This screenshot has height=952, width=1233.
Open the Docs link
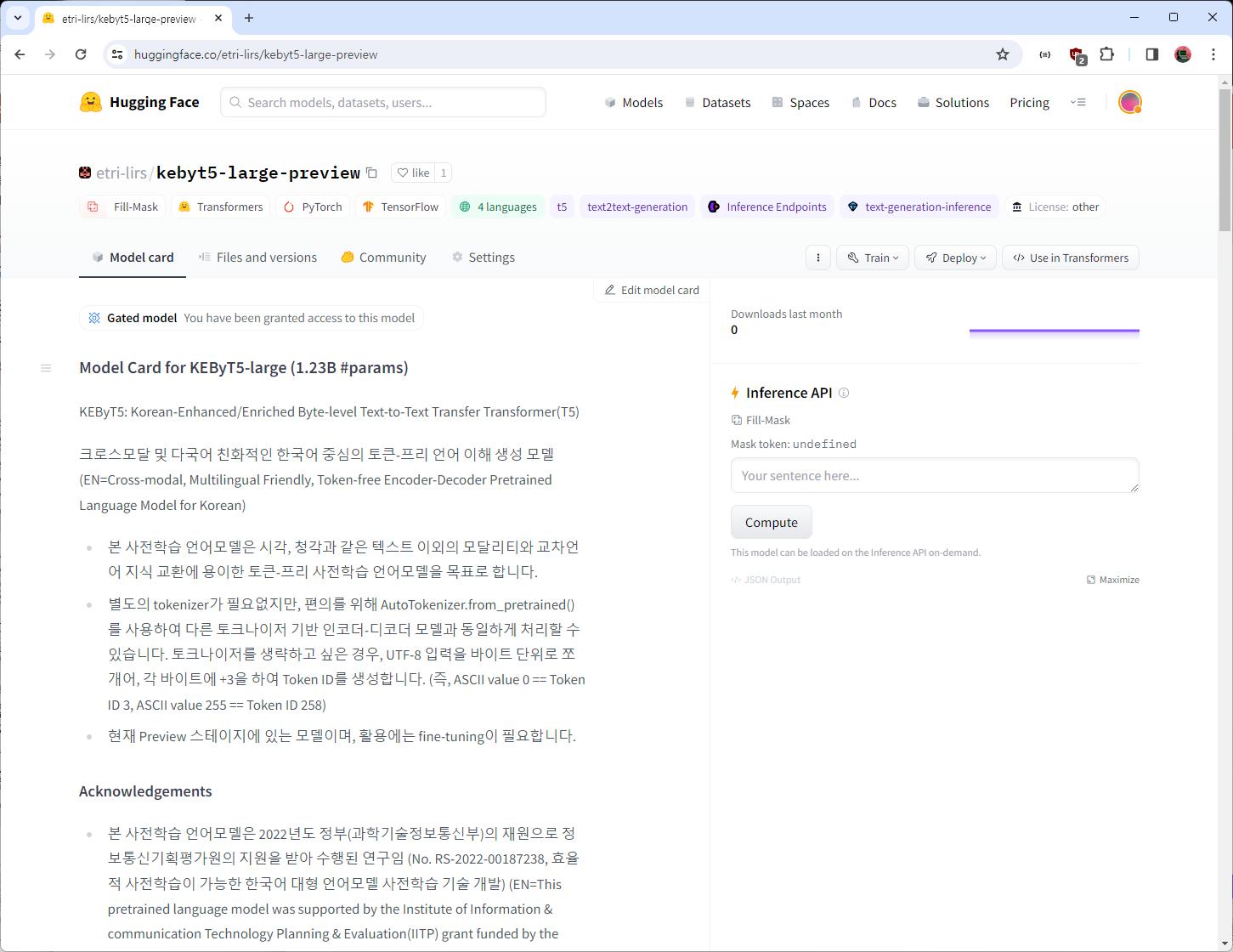[874, 102]
